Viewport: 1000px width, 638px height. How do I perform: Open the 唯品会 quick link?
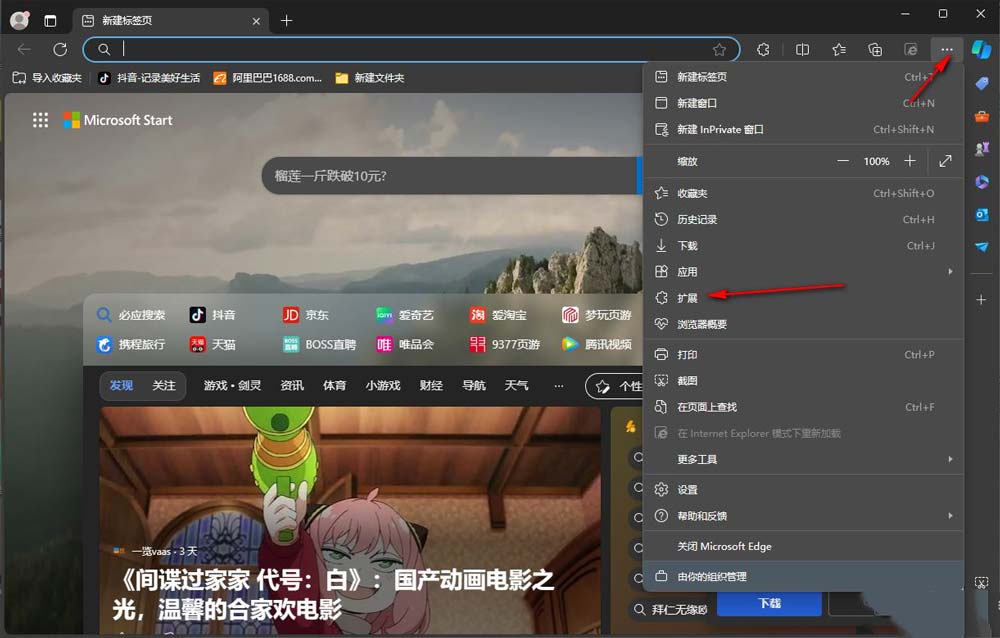(405, 345)
